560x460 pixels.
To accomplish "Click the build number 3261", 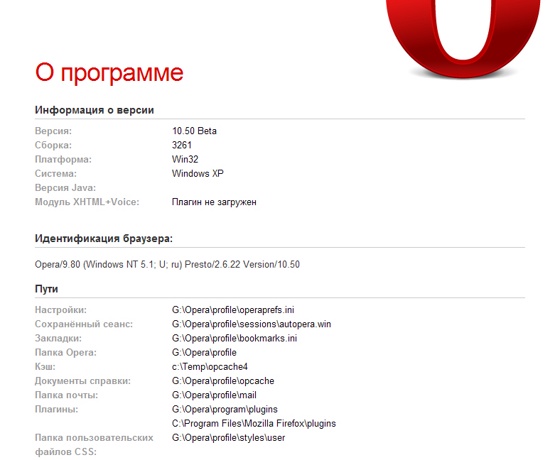I will pyautogui.click(x=182, y=145).
